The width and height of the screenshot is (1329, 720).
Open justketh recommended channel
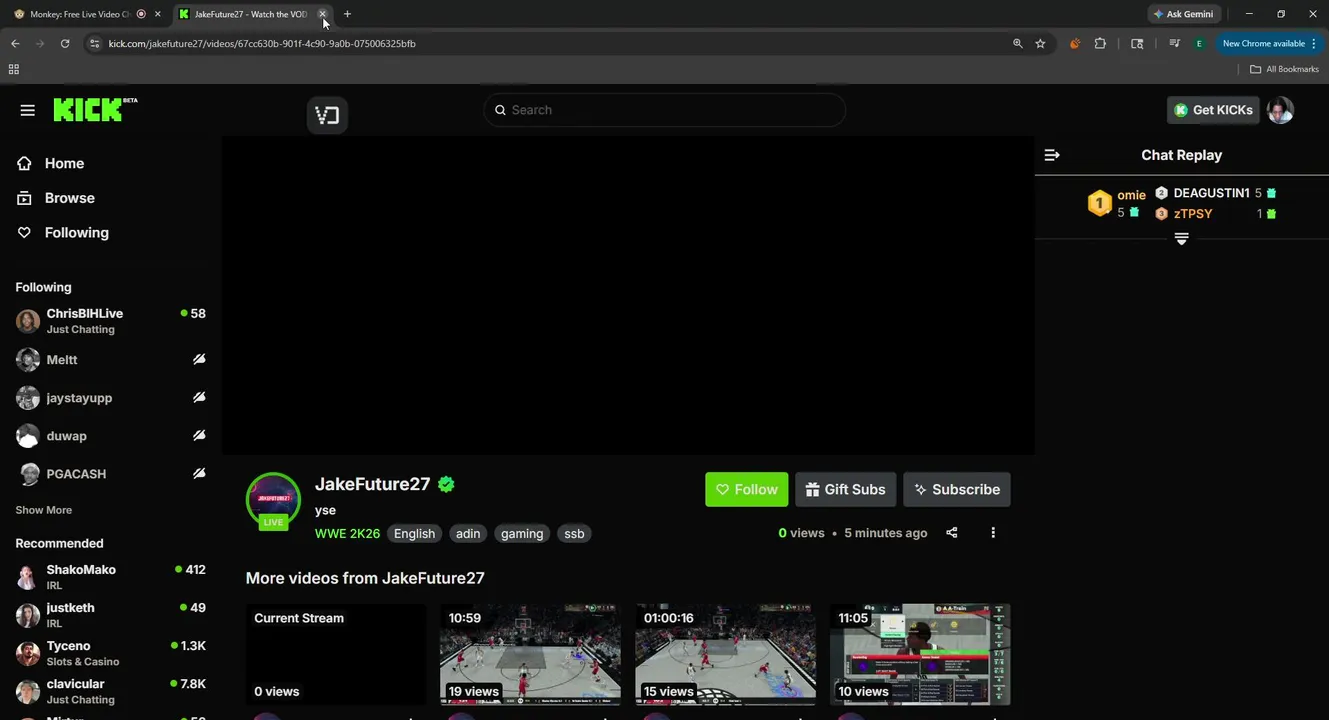tap(111, 615)
